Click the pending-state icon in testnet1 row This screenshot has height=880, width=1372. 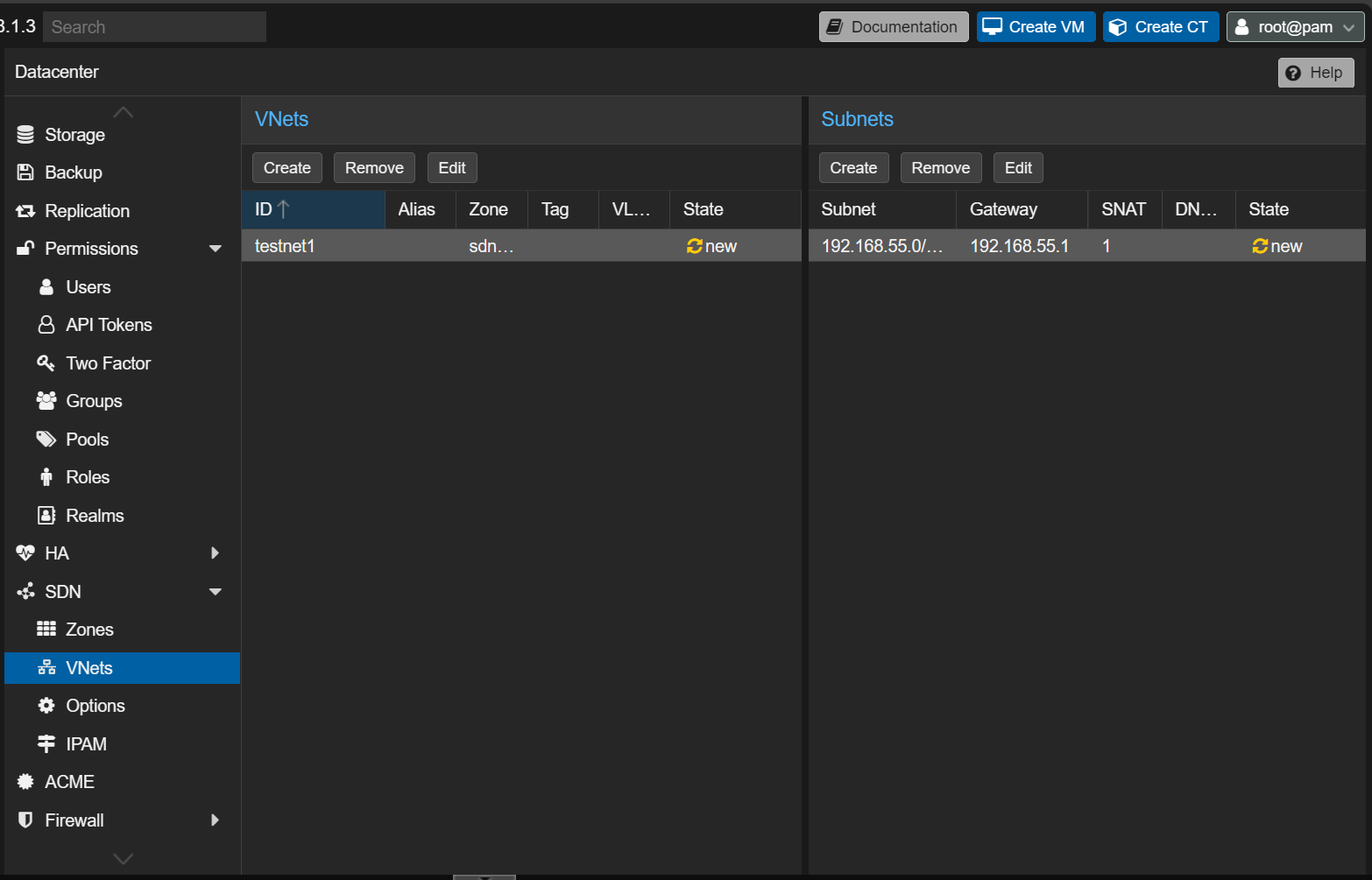coord(695,246)
